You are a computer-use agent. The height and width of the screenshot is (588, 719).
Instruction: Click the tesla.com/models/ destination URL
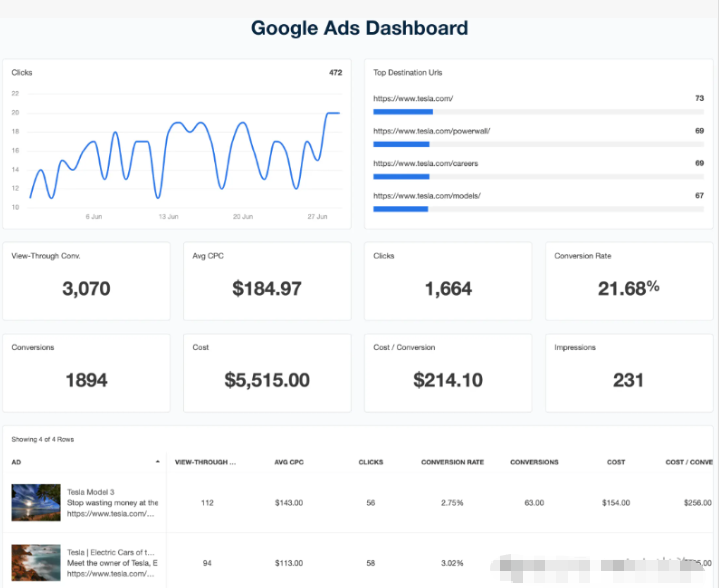point(426,196)
